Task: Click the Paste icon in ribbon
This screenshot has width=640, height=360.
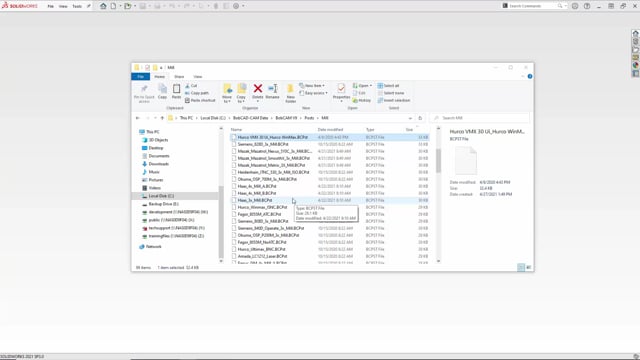Action: pyautogui.click(x=176, y=91)
